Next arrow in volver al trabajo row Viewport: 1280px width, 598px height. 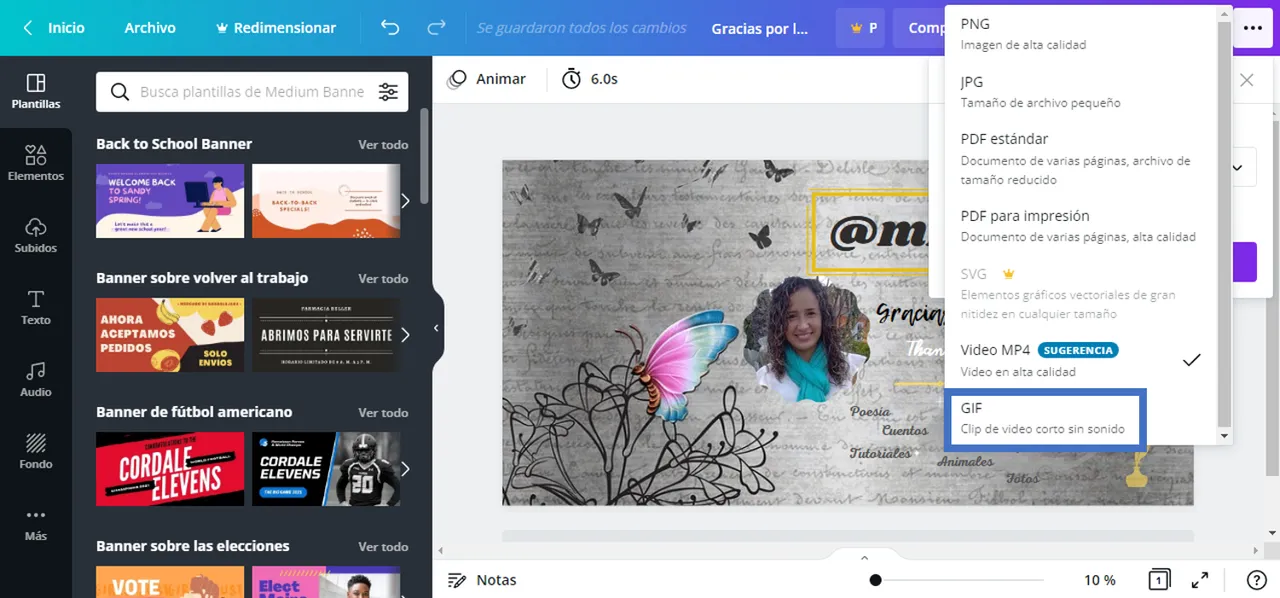coord(405,335)
